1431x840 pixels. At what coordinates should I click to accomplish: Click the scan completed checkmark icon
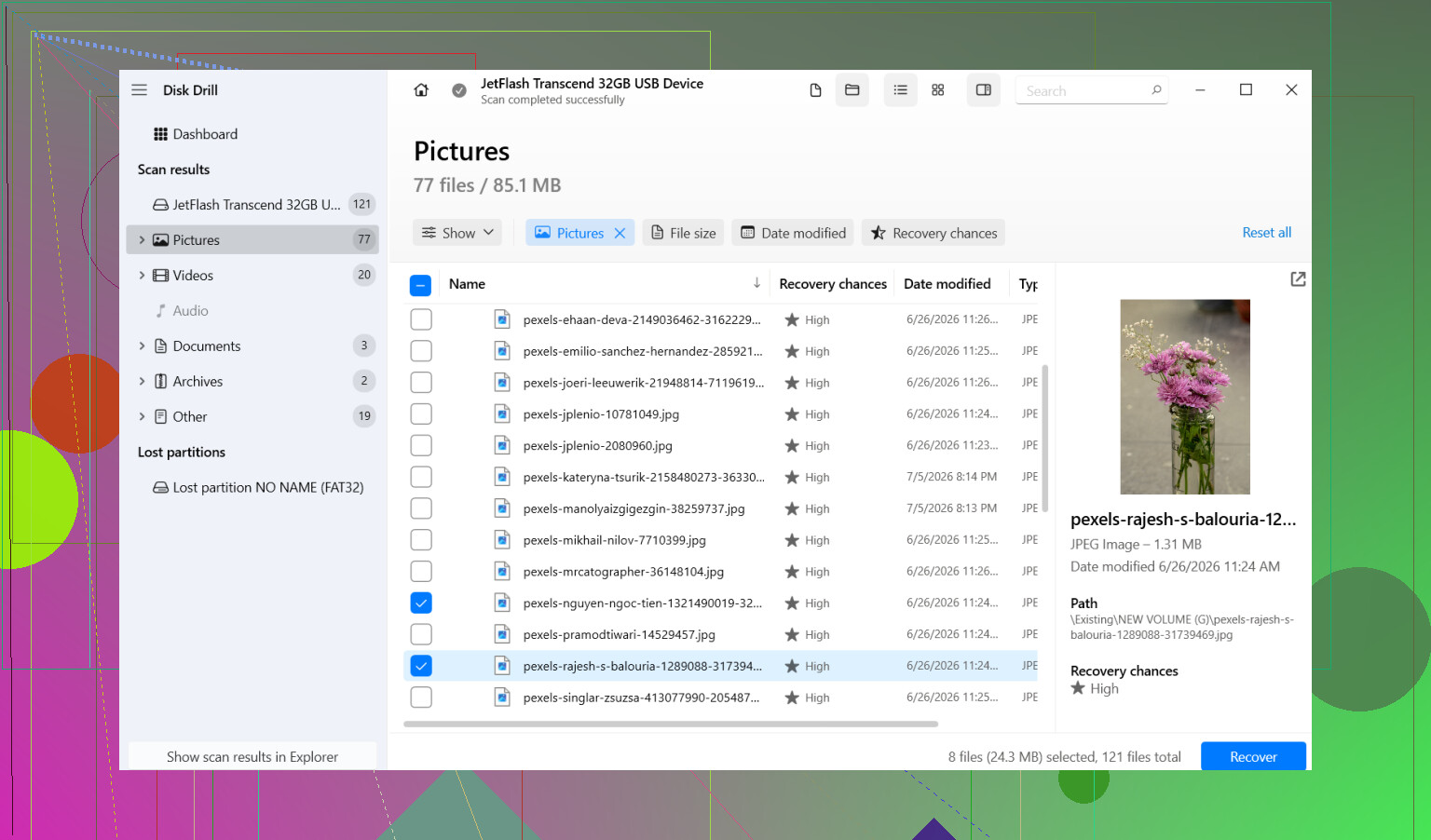459,90
